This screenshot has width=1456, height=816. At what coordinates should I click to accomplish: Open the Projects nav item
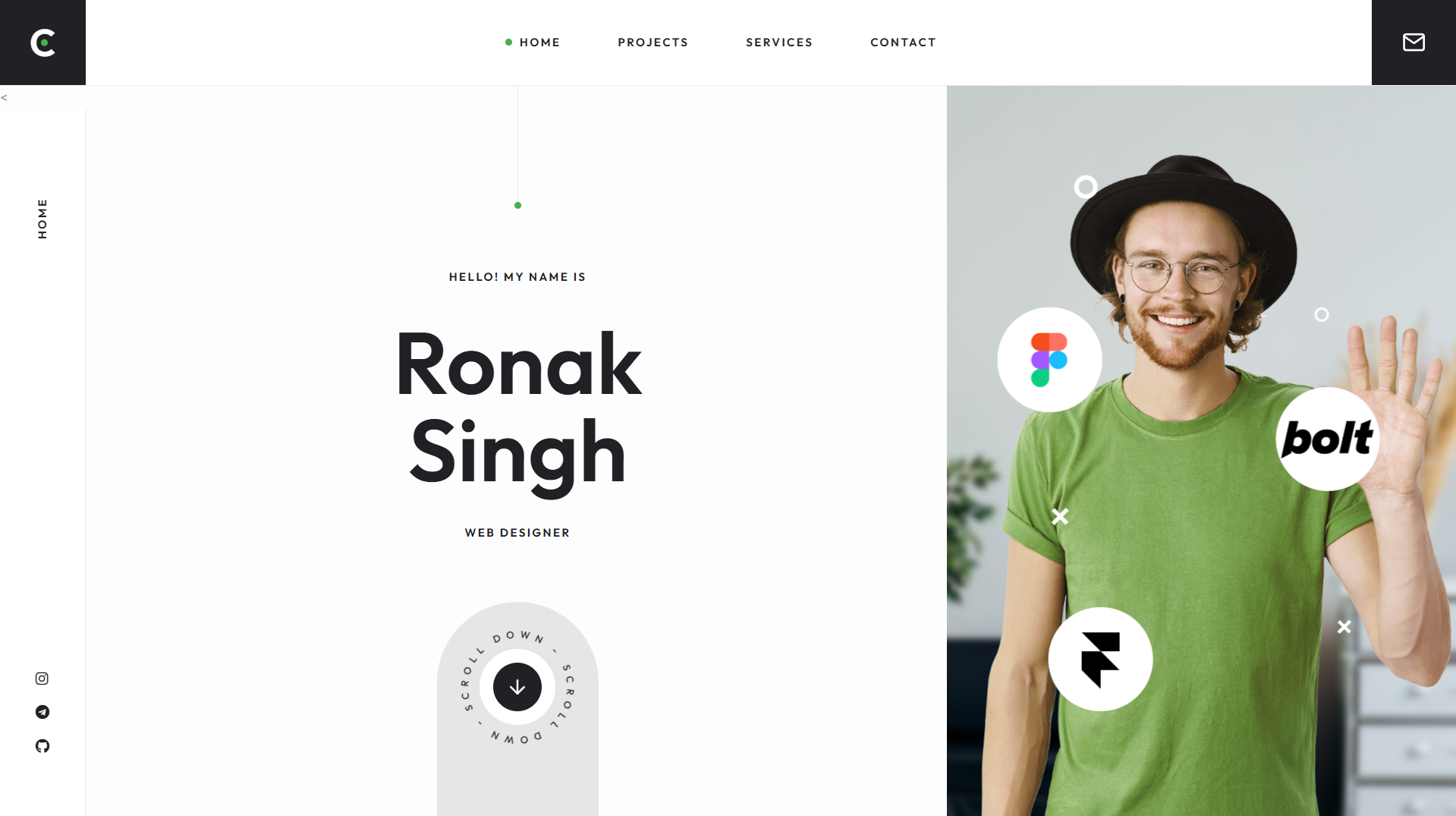(x=653, y=43)
